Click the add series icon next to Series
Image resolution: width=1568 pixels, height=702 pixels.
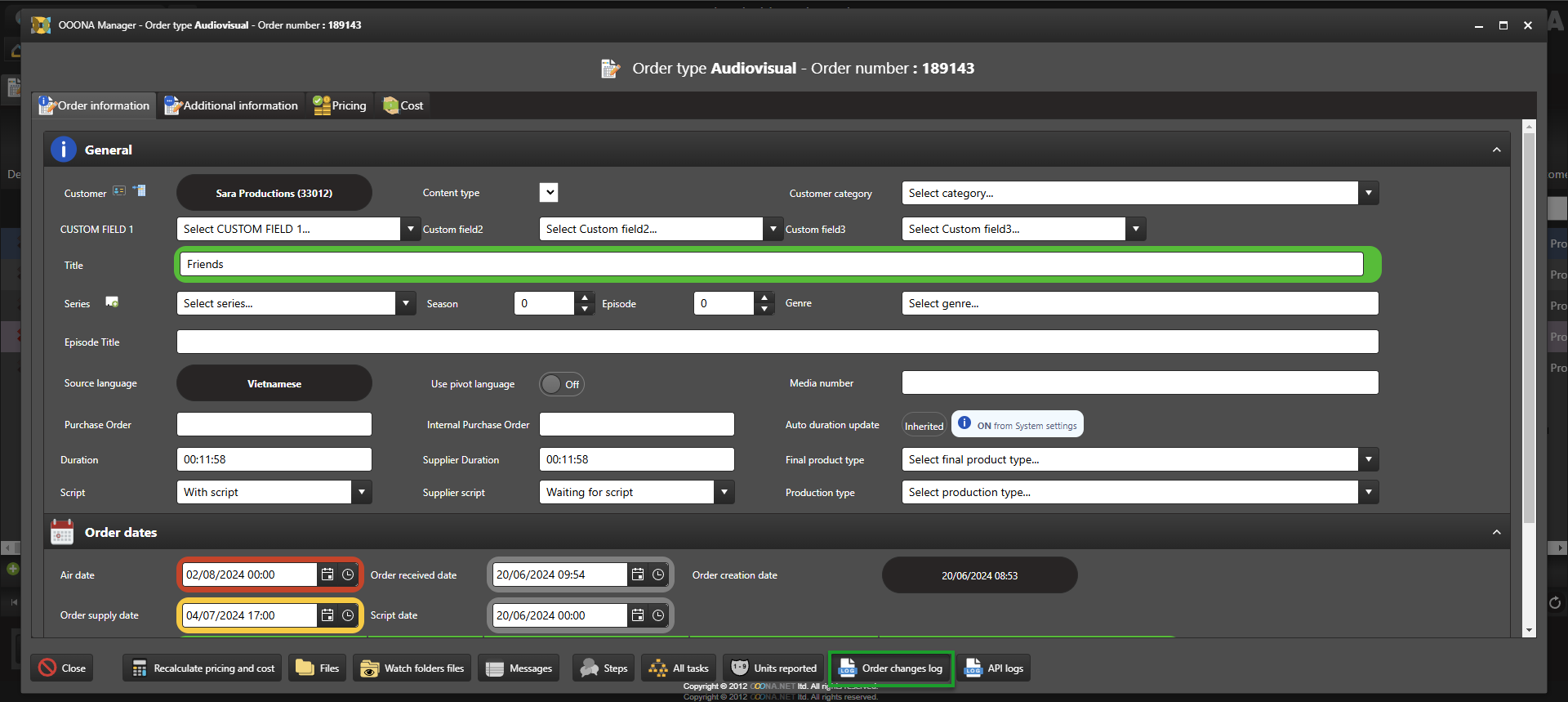112,302
